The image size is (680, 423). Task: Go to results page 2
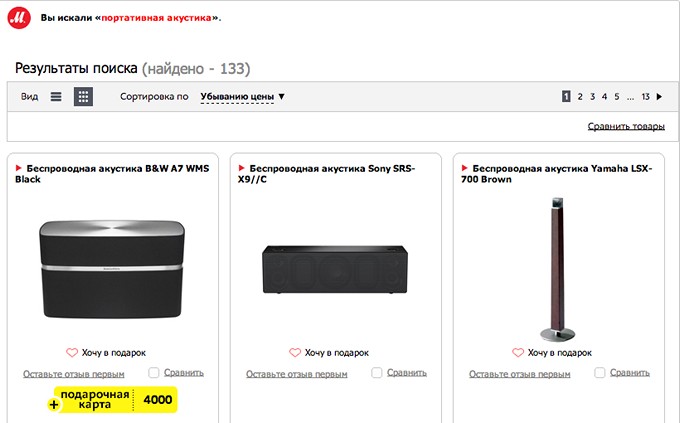click(580, 97)
